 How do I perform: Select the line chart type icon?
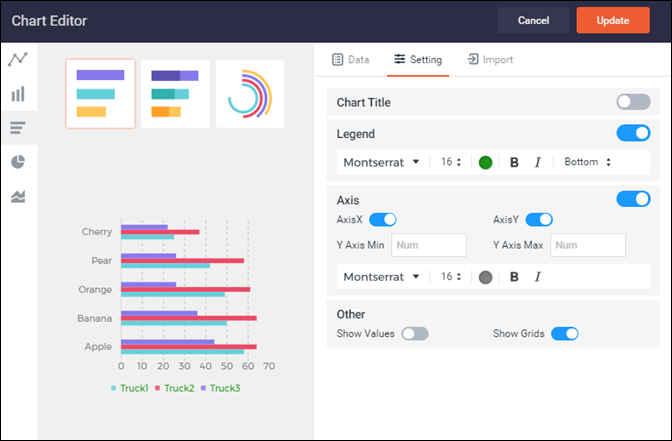coord(18,59)
